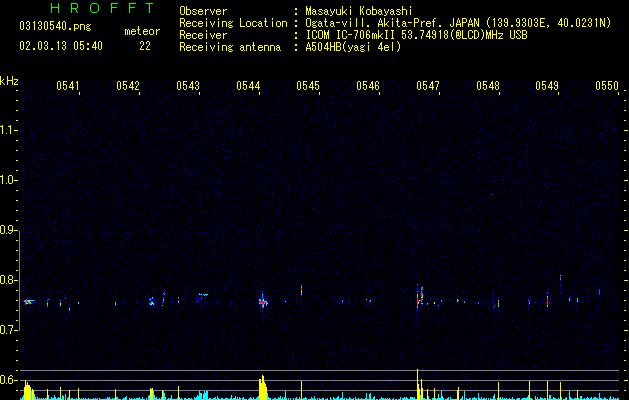629x400 pixels.
Task: Click the 0545 time marker
Action: pos(308,86)
